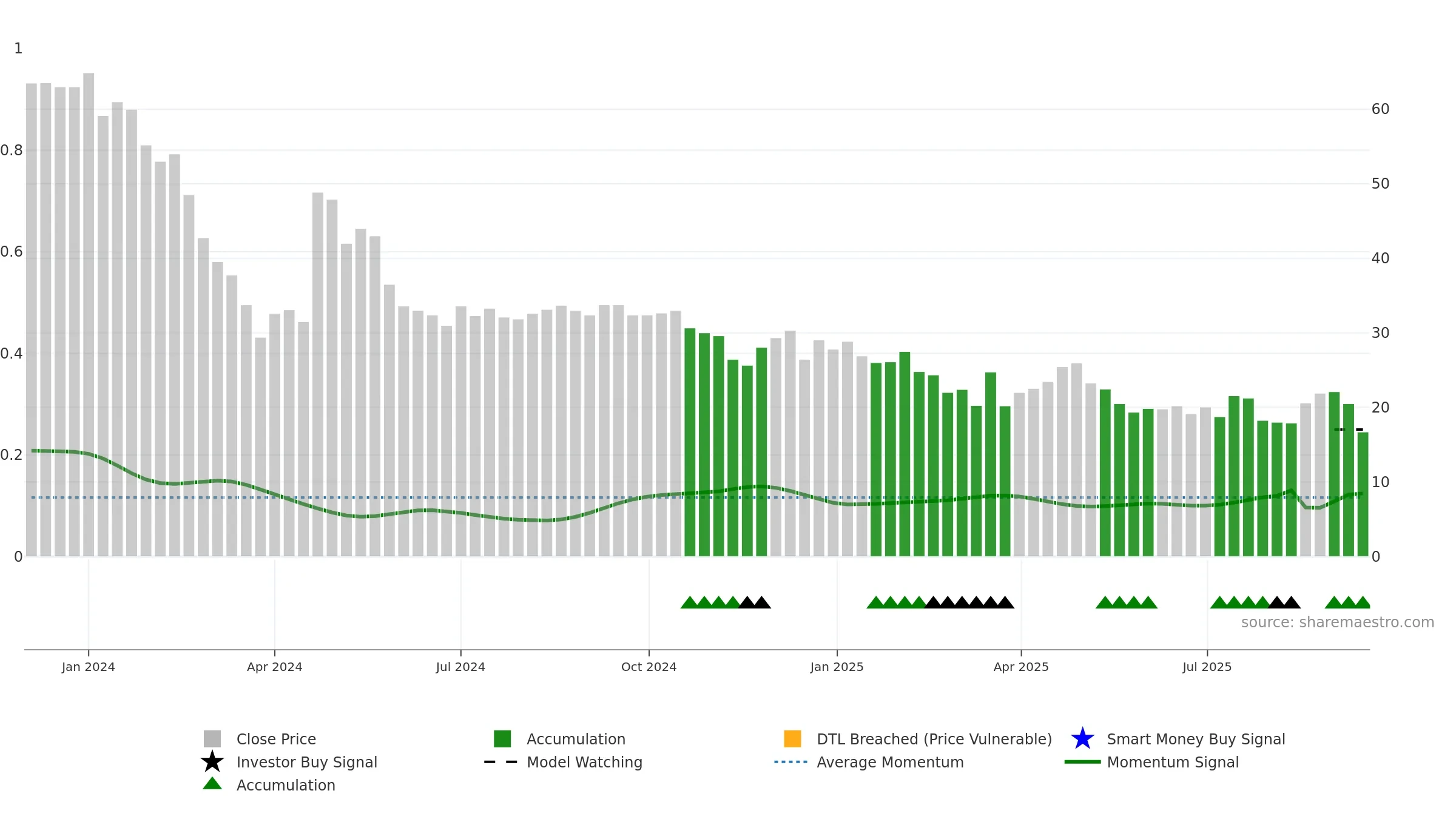This screenshot has width=1456, height=819.
Task: Click the orange DTL Breached legend swatch
Action: click(x=792, y=738)
